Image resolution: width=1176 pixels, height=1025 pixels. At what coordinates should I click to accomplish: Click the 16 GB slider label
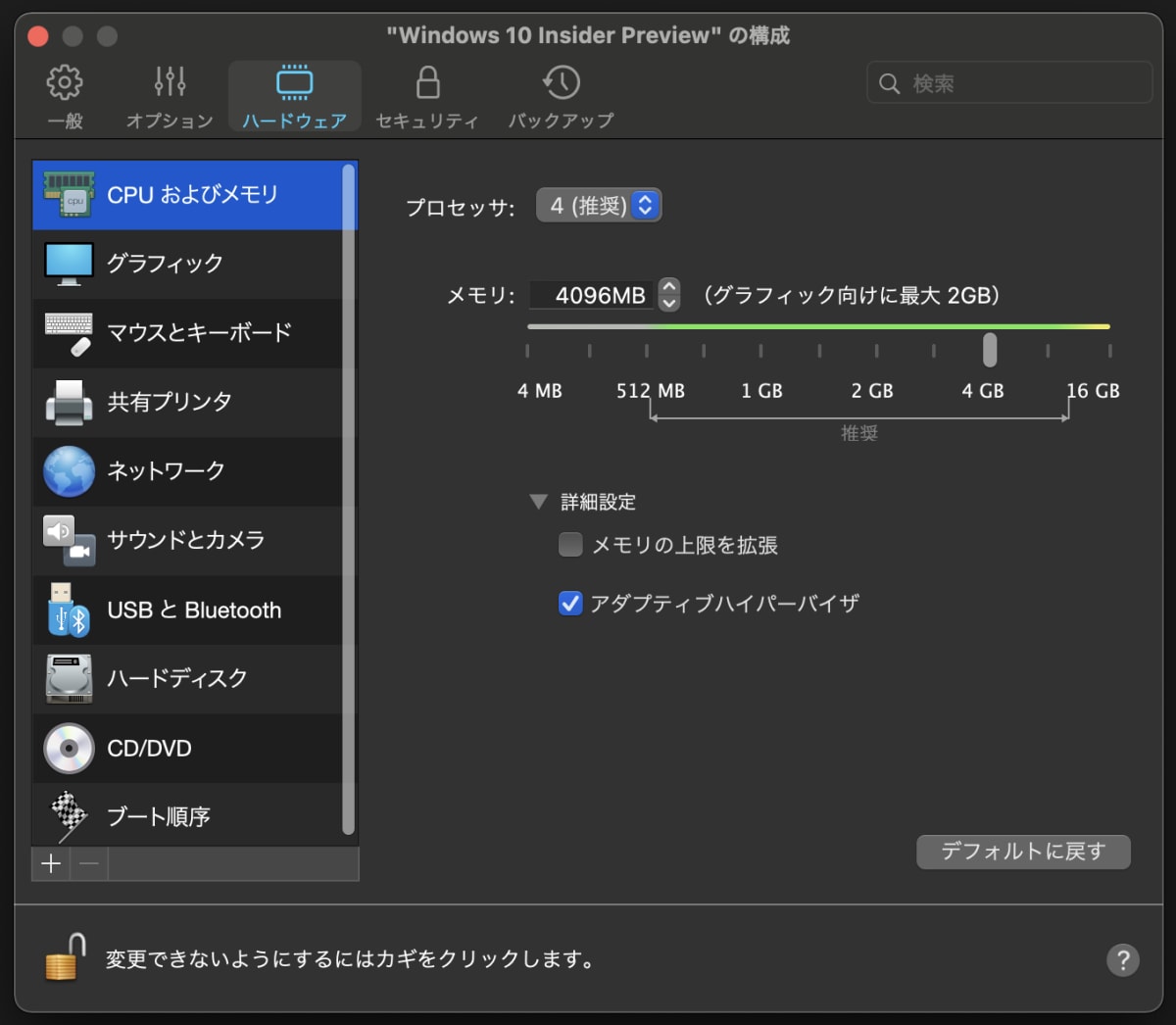click(x=1094, y=391)
